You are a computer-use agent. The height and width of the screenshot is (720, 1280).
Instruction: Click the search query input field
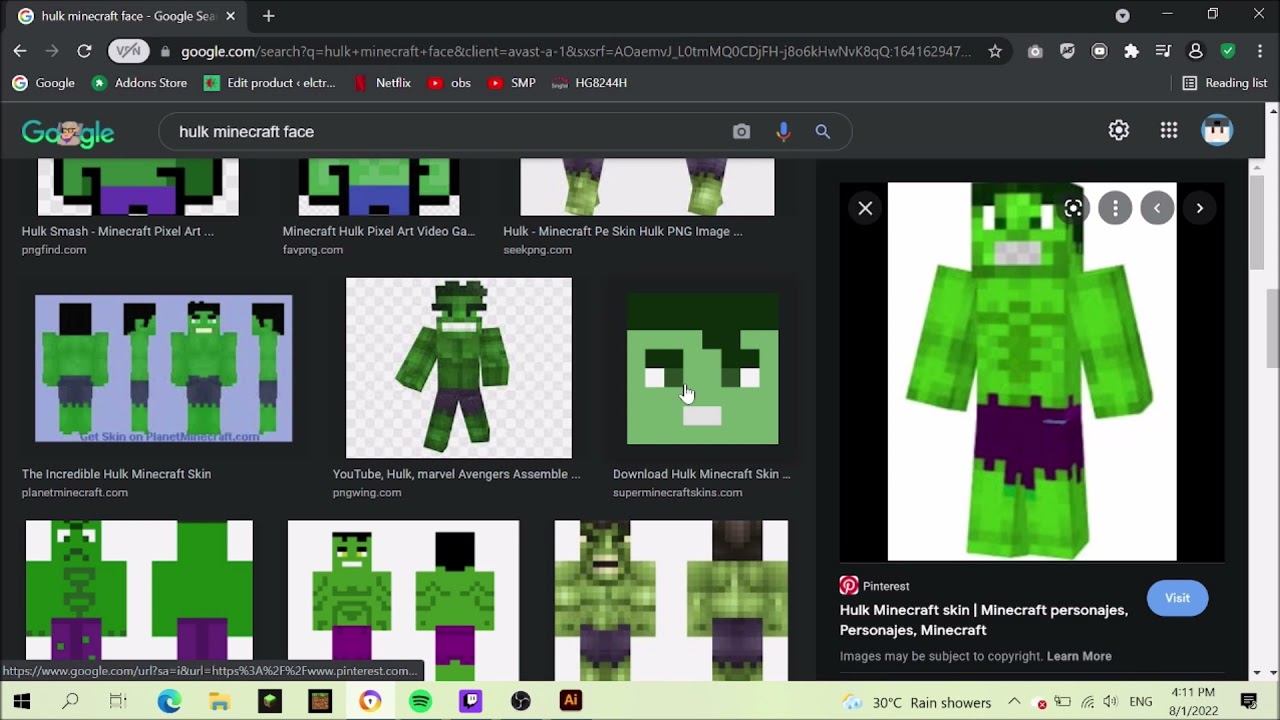tap(445, 132)
